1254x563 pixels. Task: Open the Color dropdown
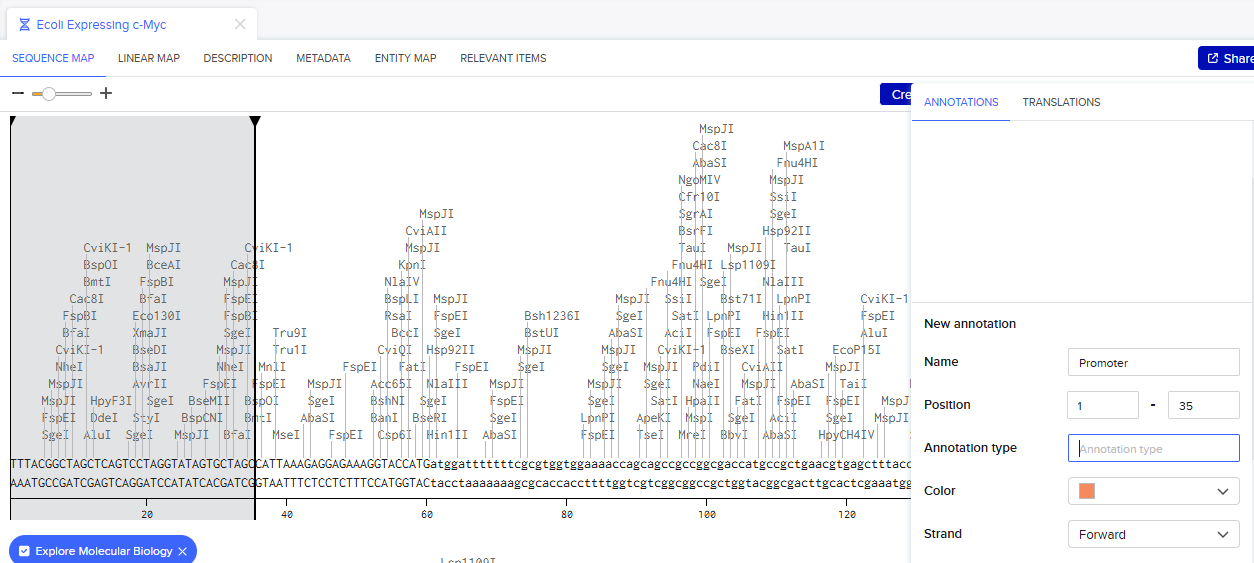[1154, 491]
